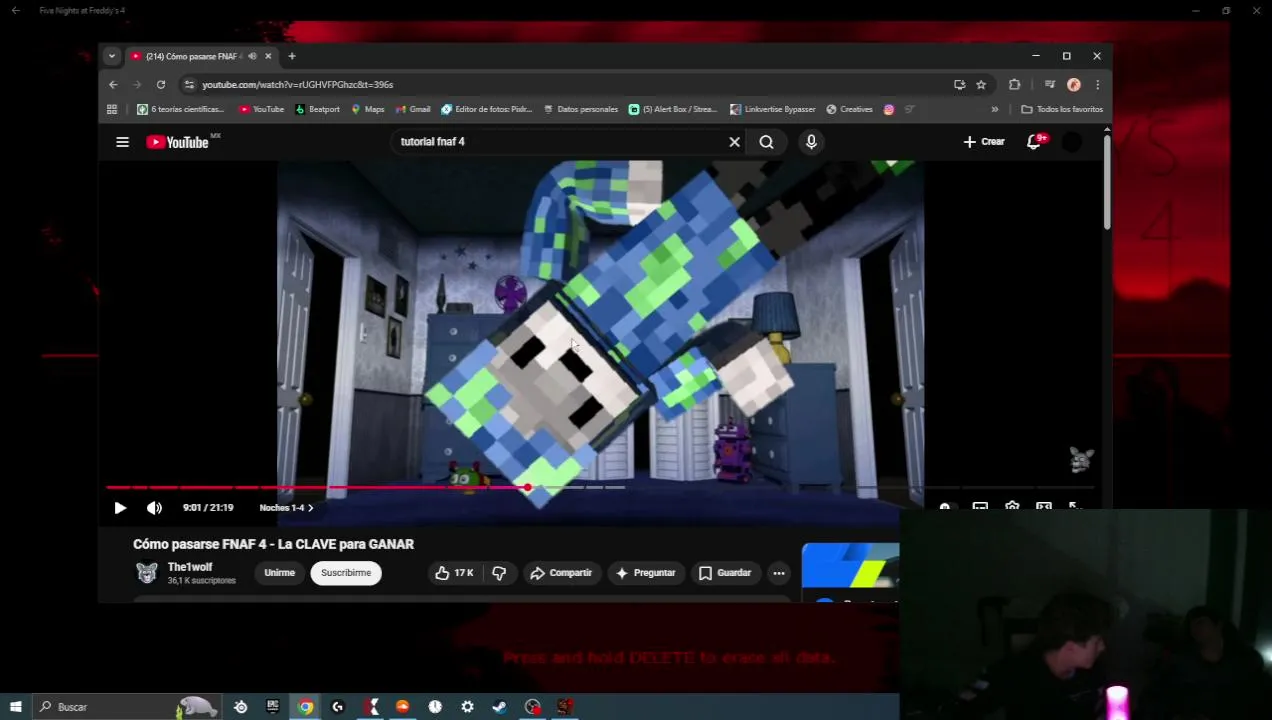
Task: Expand the Noches 1-4 chapter list
Action: 286,508
